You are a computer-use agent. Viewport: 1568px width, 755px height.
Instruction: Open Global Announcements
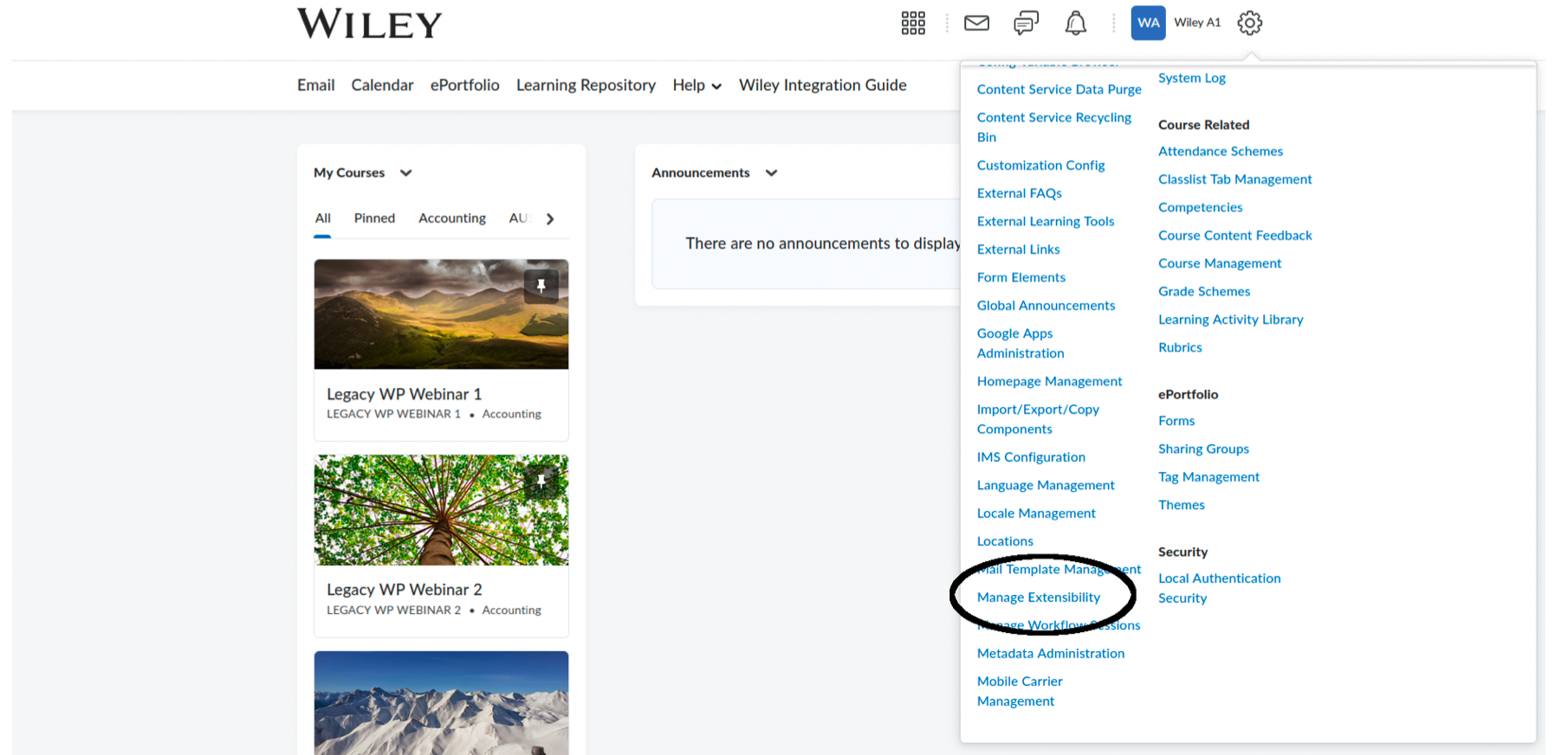(x=1046, y=306)
